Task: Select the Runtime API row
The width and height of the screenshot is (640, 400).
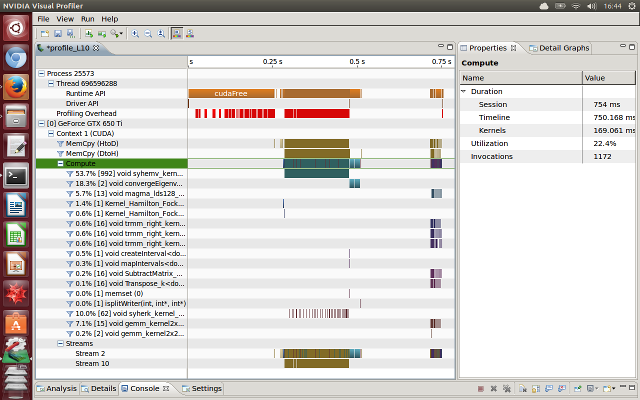Action: (112, 93)
